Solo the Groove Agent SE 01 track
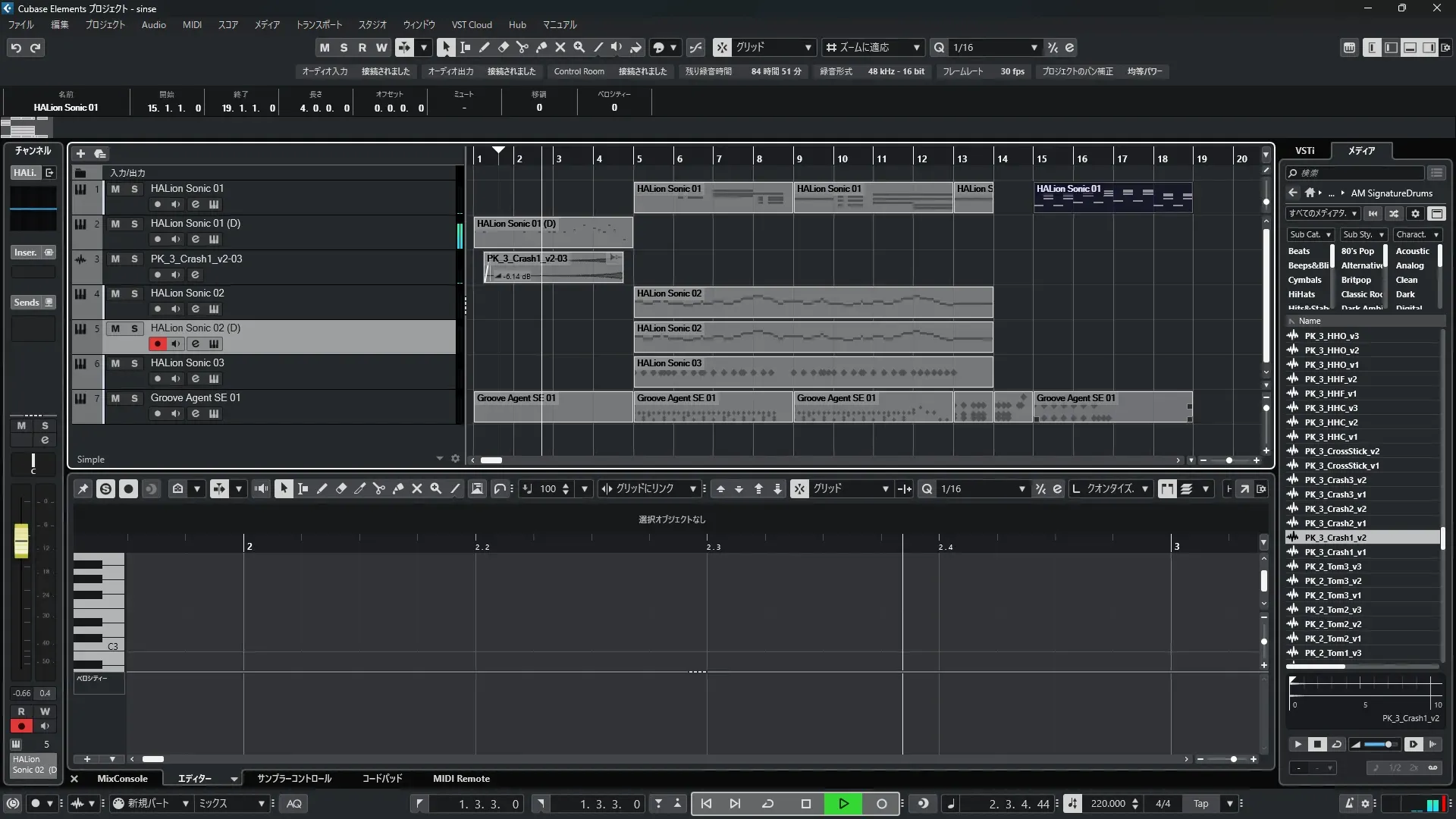The image size is (1456, 819). 134,398
